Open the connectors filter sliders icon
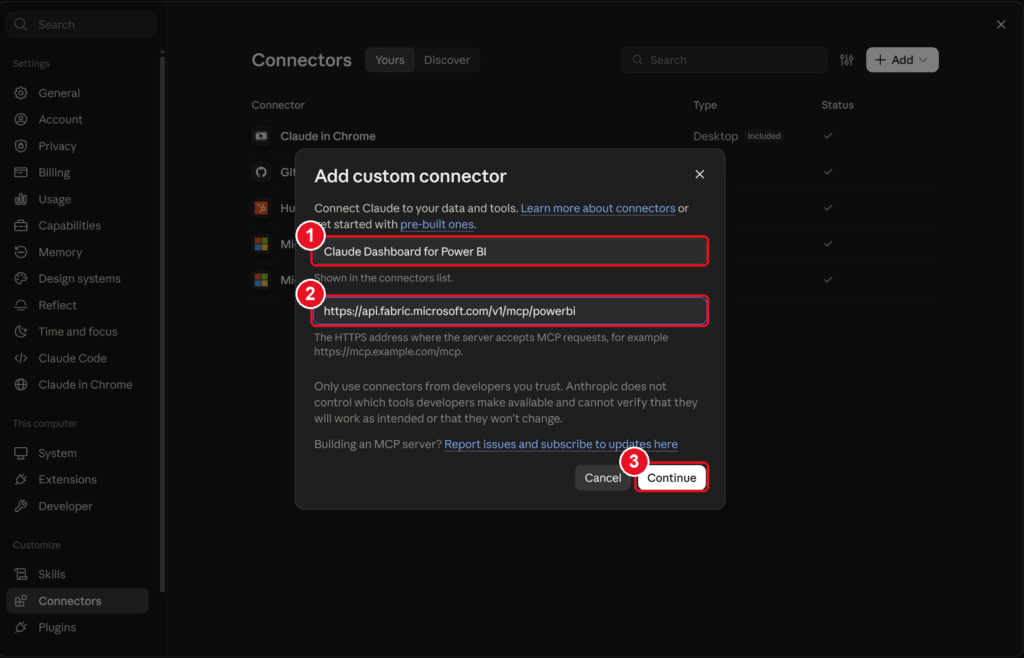The height and width of the screenshot is (658, 1024). [846, 60]
